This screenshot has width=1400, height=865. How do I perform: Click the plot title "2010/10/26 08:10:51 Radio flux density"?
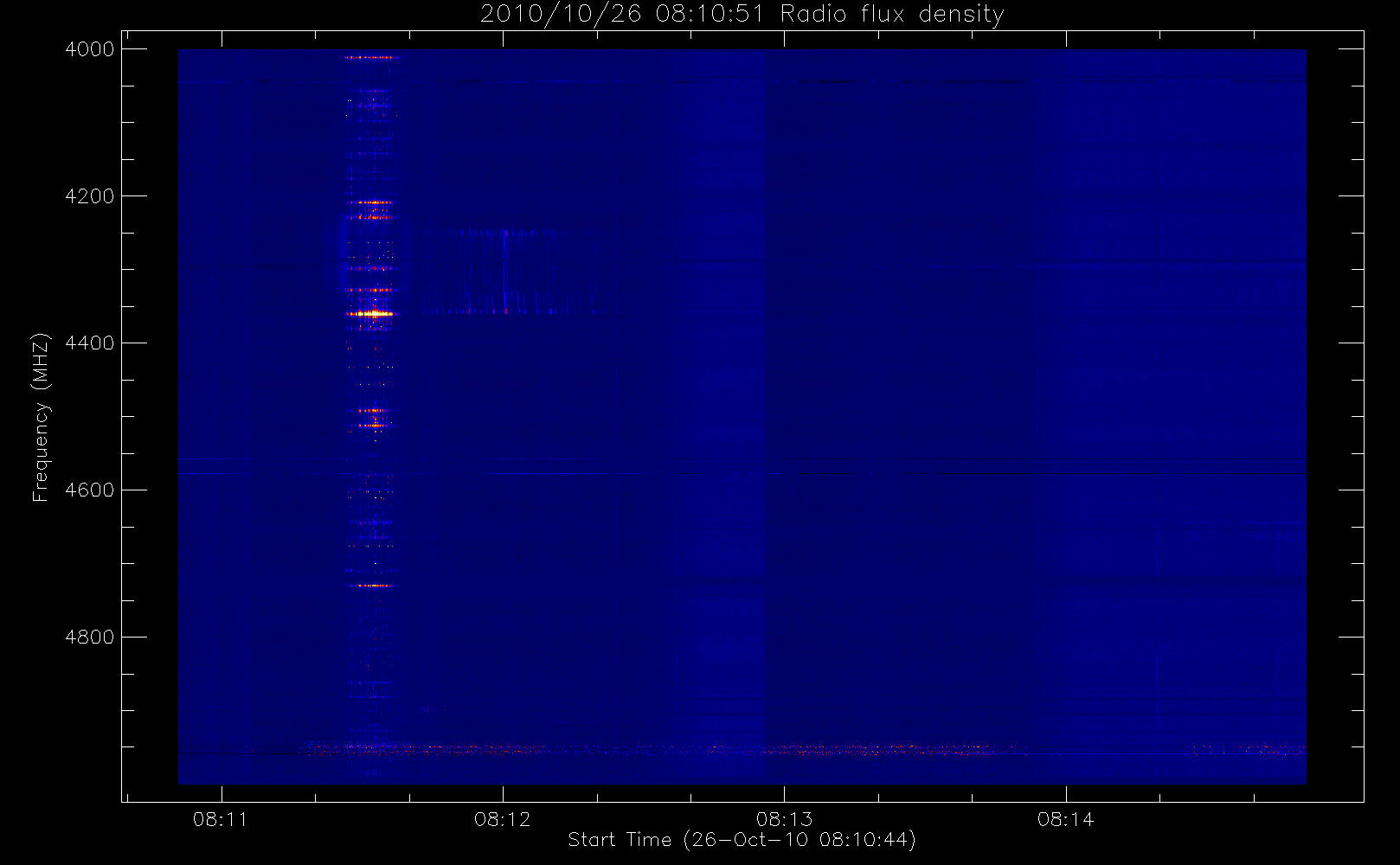(x=742, y=15)
